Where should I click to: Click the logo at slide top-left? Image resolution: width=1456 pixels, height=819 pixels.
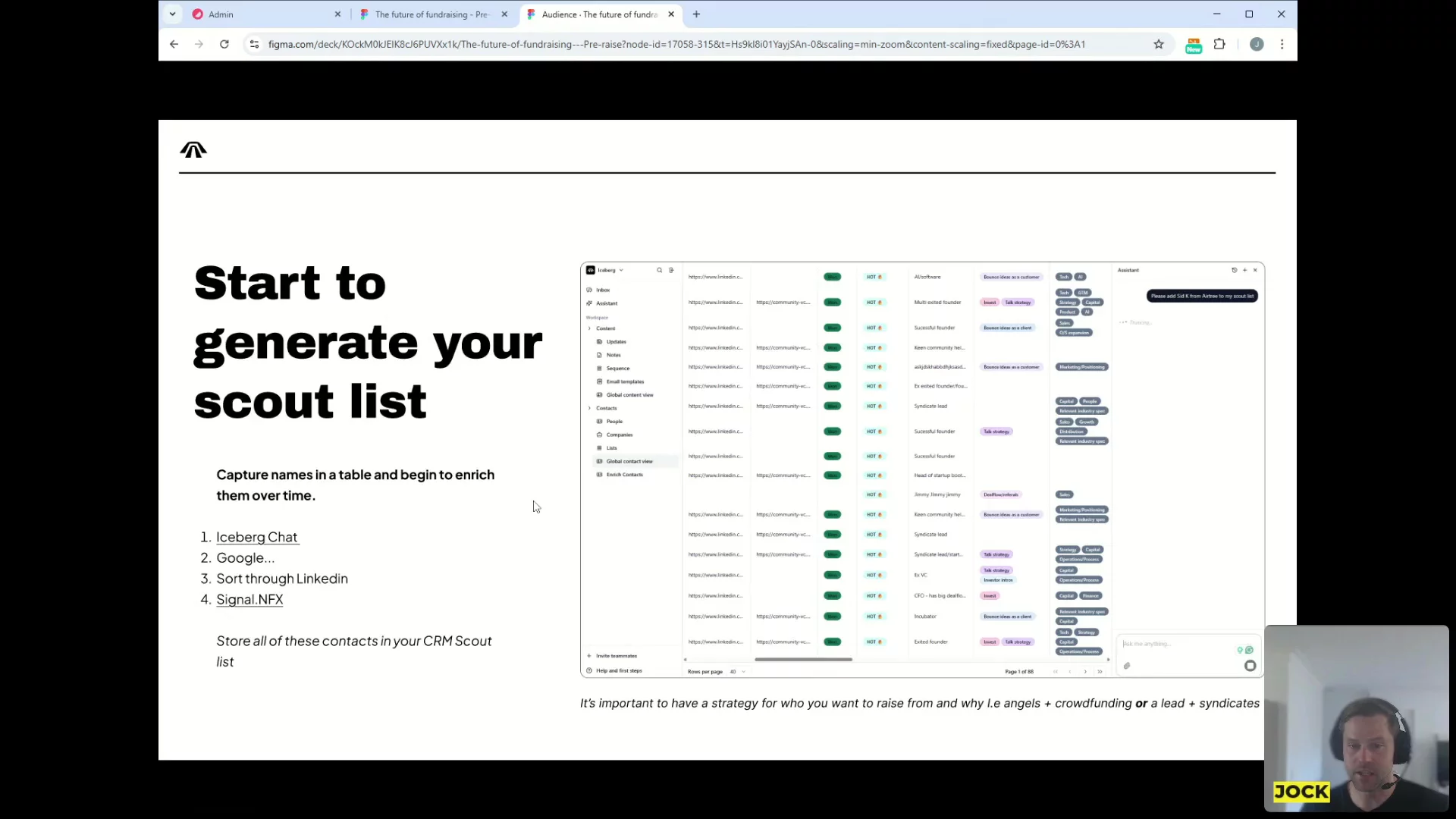(x=193, y=149)
